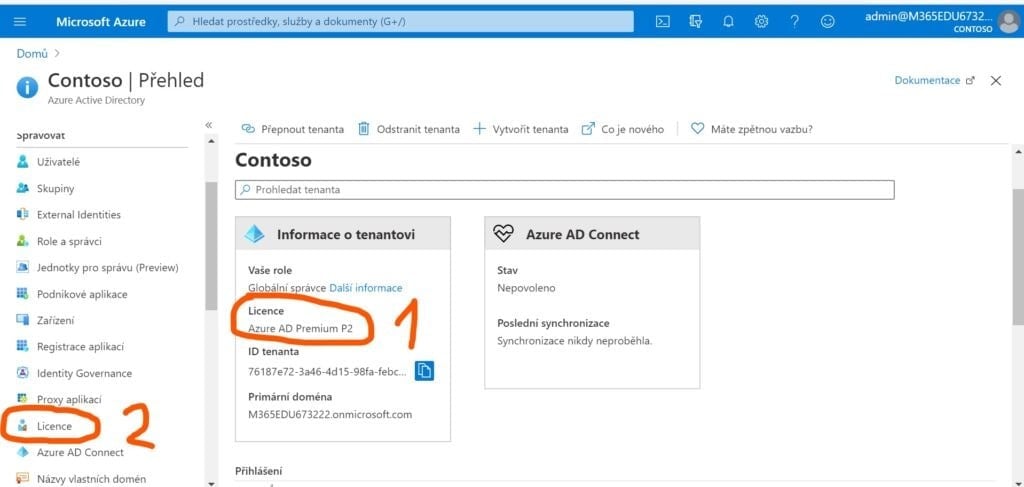This screenshot has width=1024, height=487.
Task: Click Synchronizace nikdy neproběhla text
Action: click(x=575, y=340)
